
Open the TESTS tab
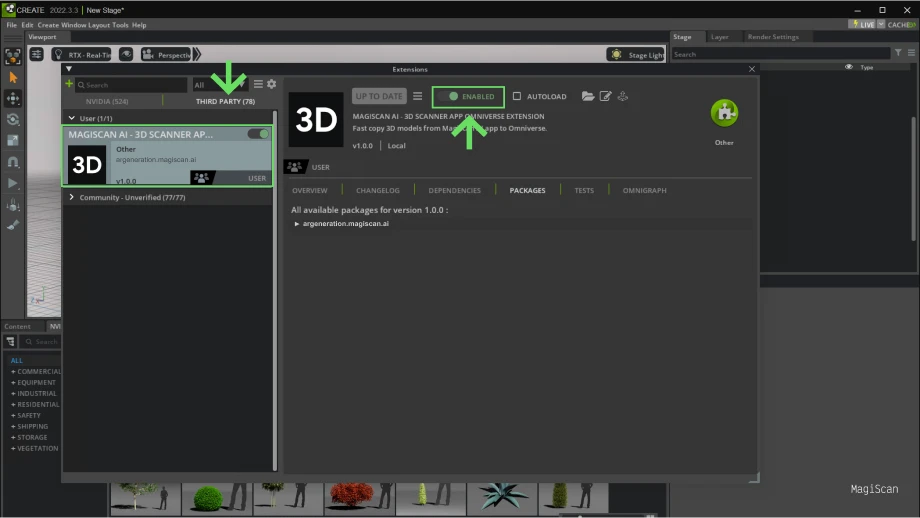click(584, 191)
